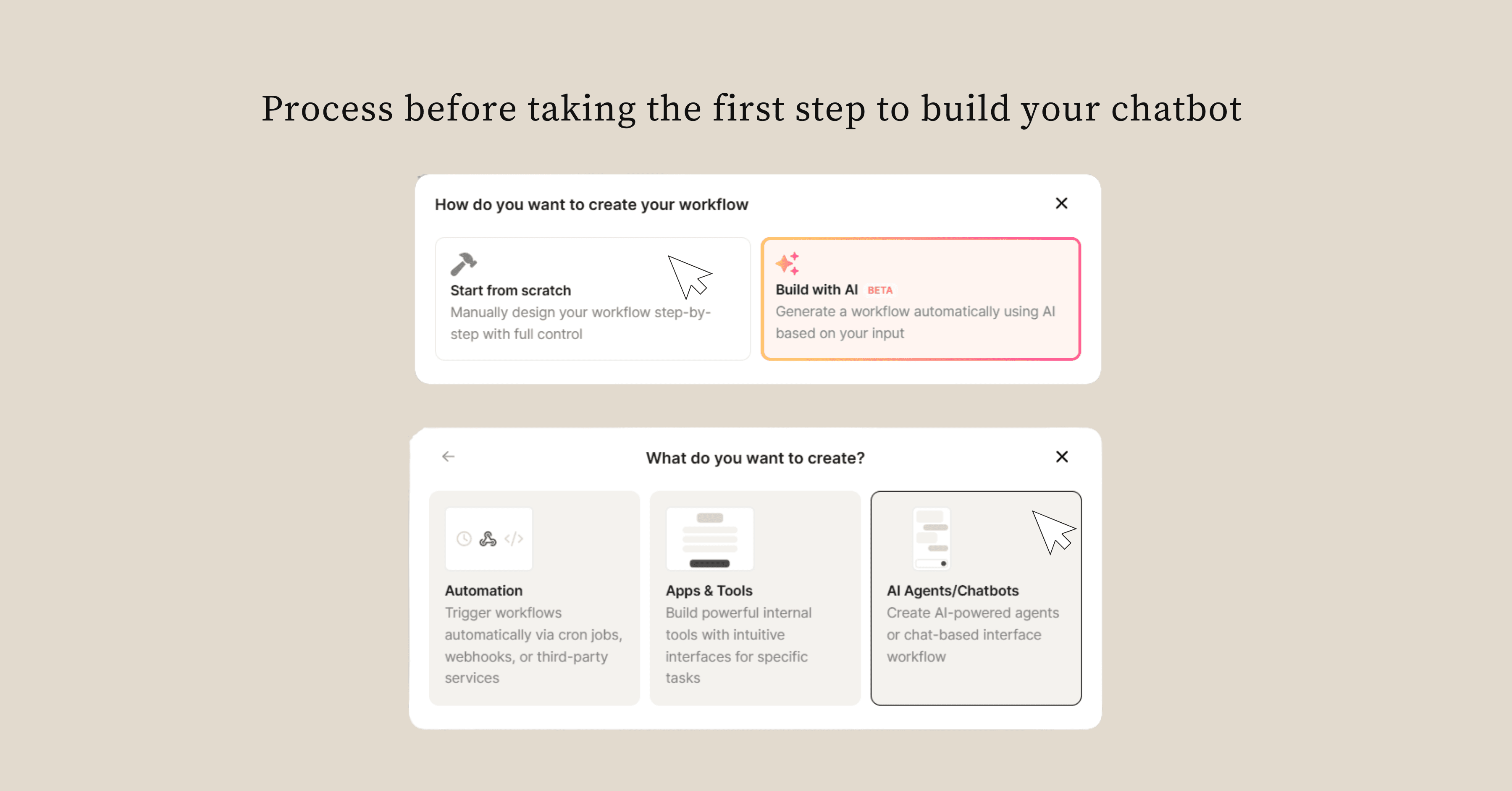Click the Apps & Tools form preview thumbnail
Image resolution: width=1512 pixels, height=791 pixels.
click(710, 539)
